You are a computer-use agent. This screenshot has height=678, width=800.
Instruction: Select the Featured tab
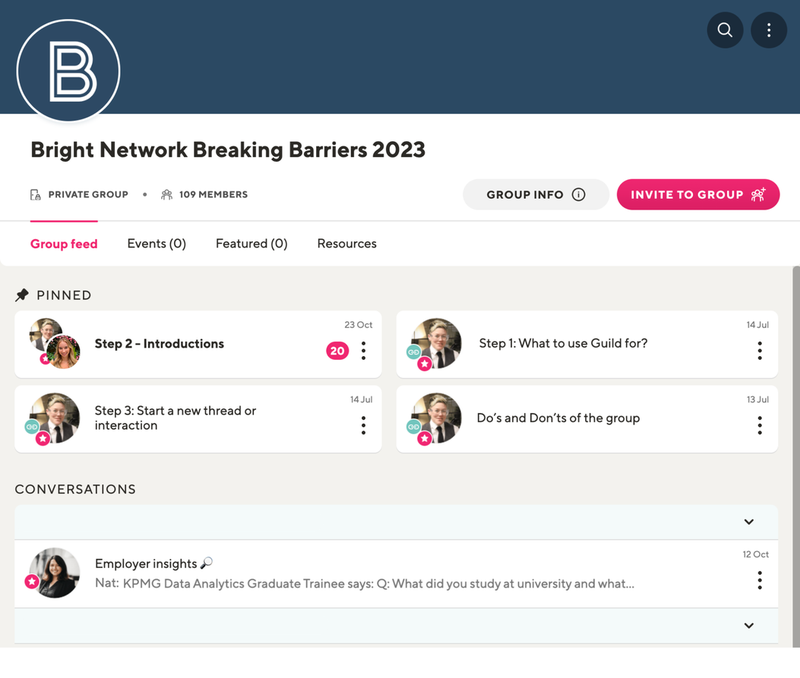point(251,243)
